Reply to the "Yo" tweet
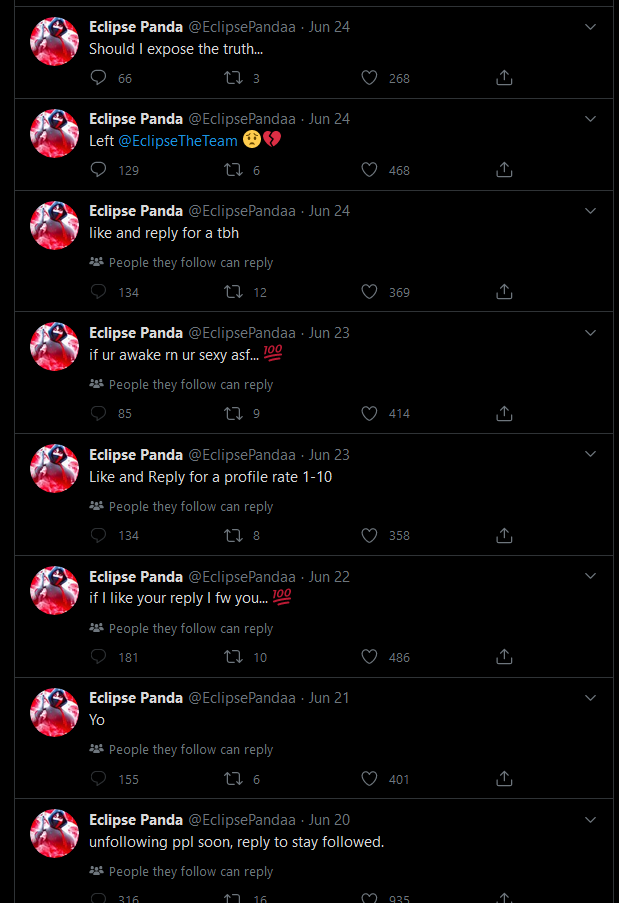The width and height of the screenshot is (619, 903). tap(98, 779)
